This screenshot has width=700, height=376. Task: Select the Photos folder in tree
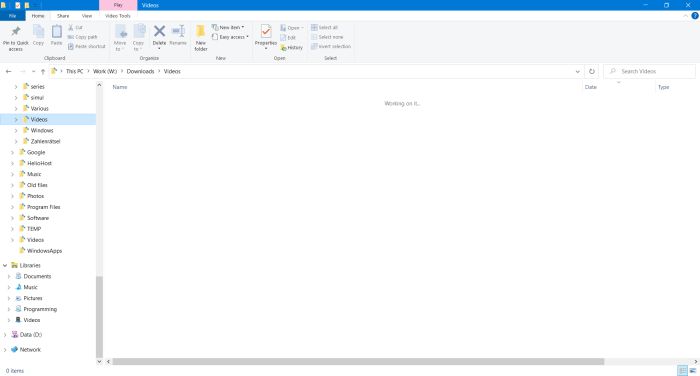click(x=35, y=196)
